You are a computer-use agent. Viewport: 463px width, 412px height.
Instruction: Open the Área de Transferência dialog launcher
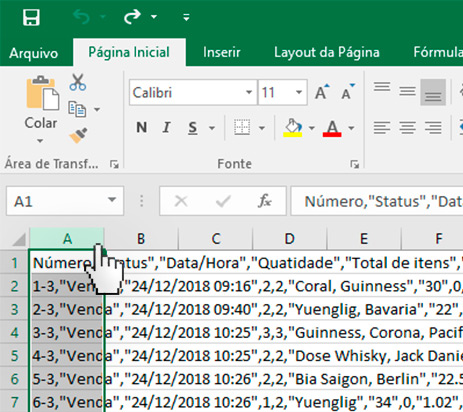click(x=114, y=164)
